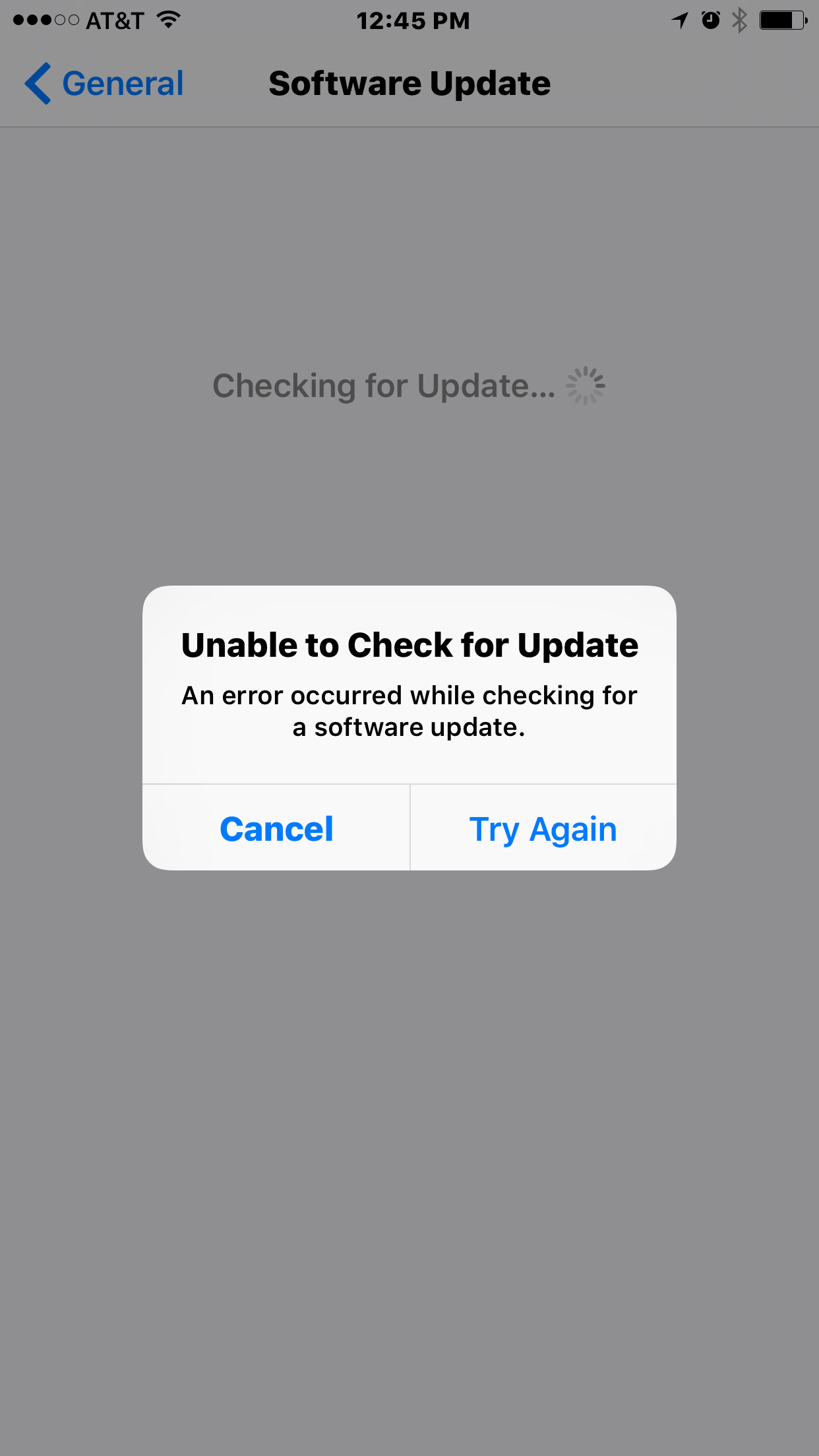Tap dimmed background above the Checking text

(409, 244)
